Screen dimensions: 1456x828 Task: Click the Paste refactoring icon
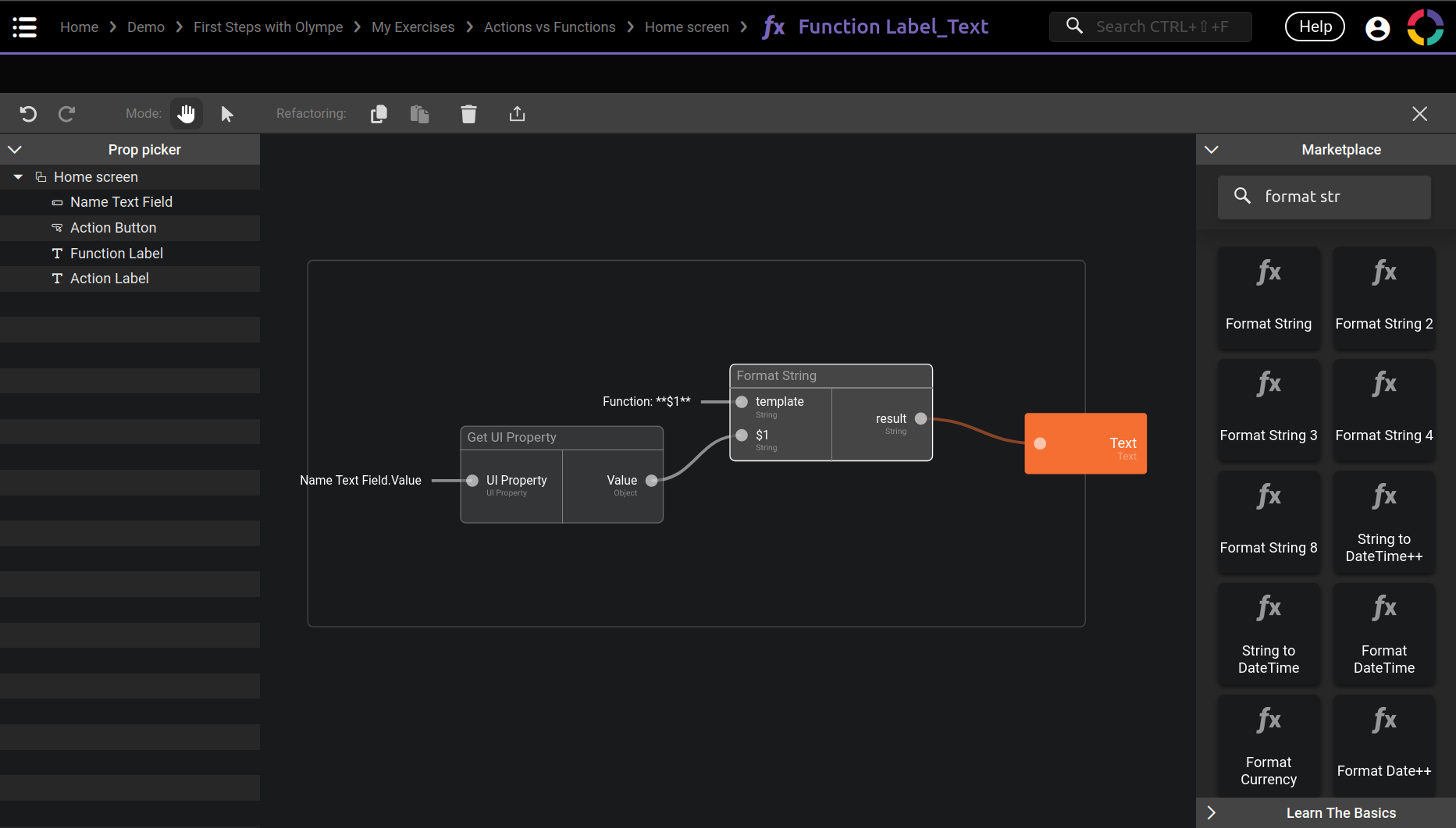(420, 114)
